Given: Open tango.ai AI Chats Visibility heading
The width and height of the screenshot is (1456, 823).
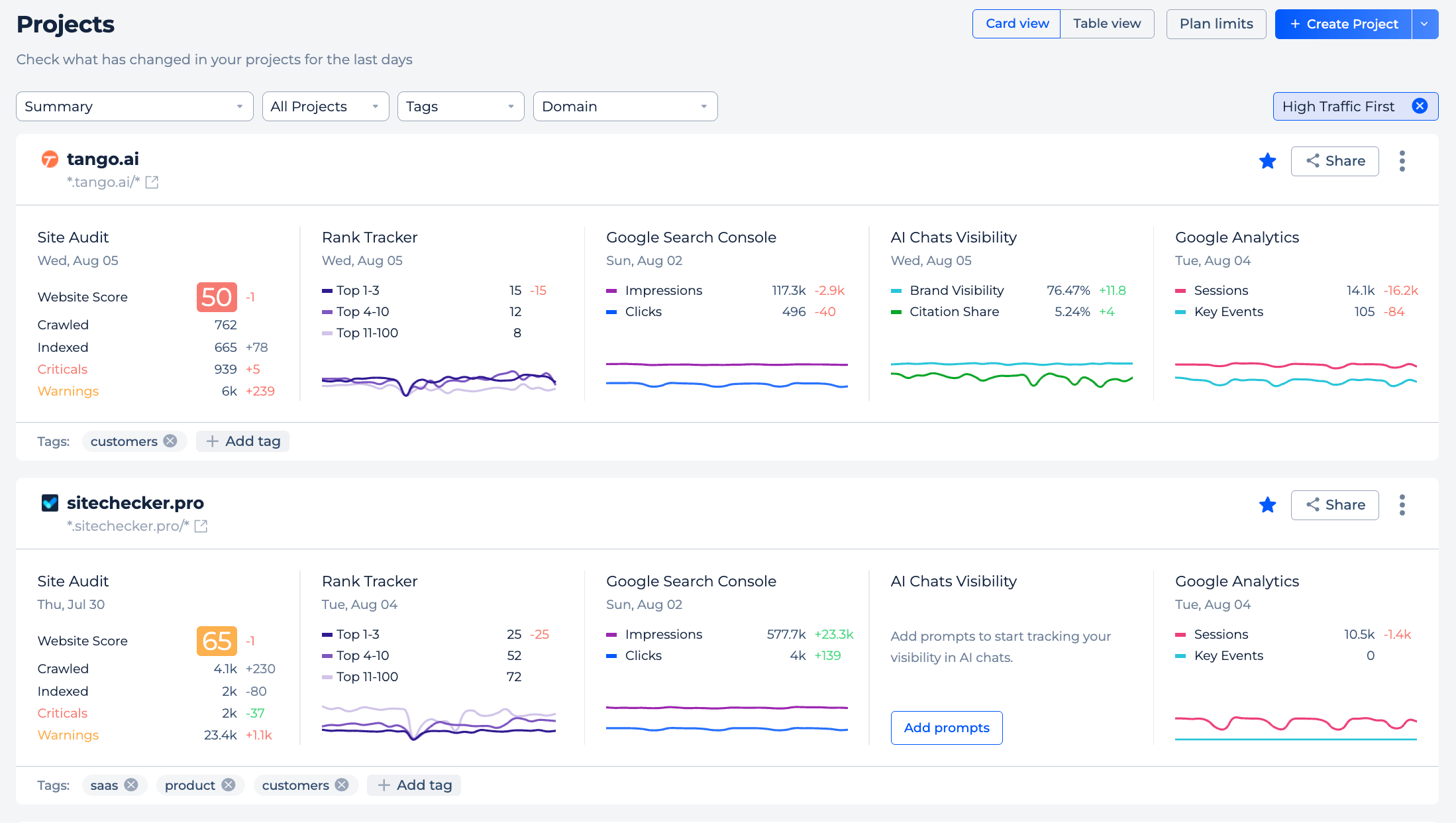Looking at the screenshot, I should (x=953, y=237).
